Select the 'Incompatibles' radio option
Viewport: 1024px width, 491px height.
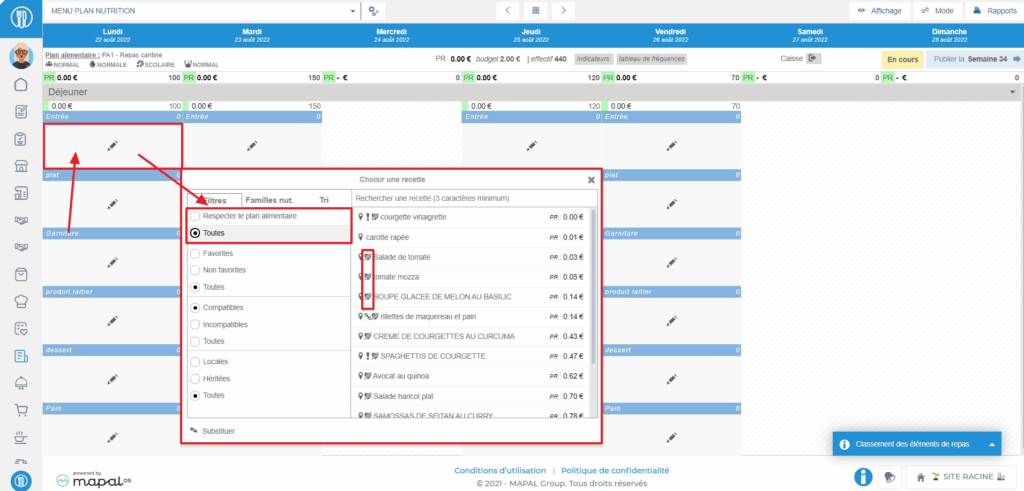195,324
